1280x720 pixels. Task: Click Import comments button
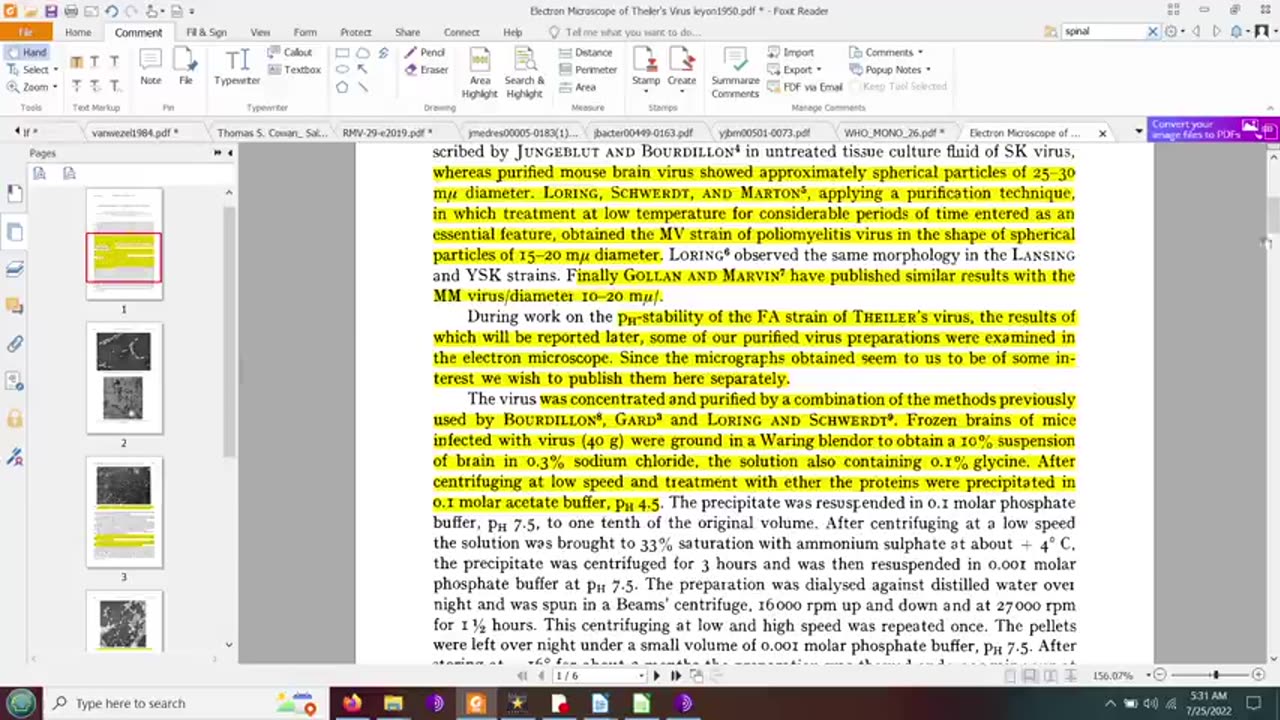(x=791, y=52)
